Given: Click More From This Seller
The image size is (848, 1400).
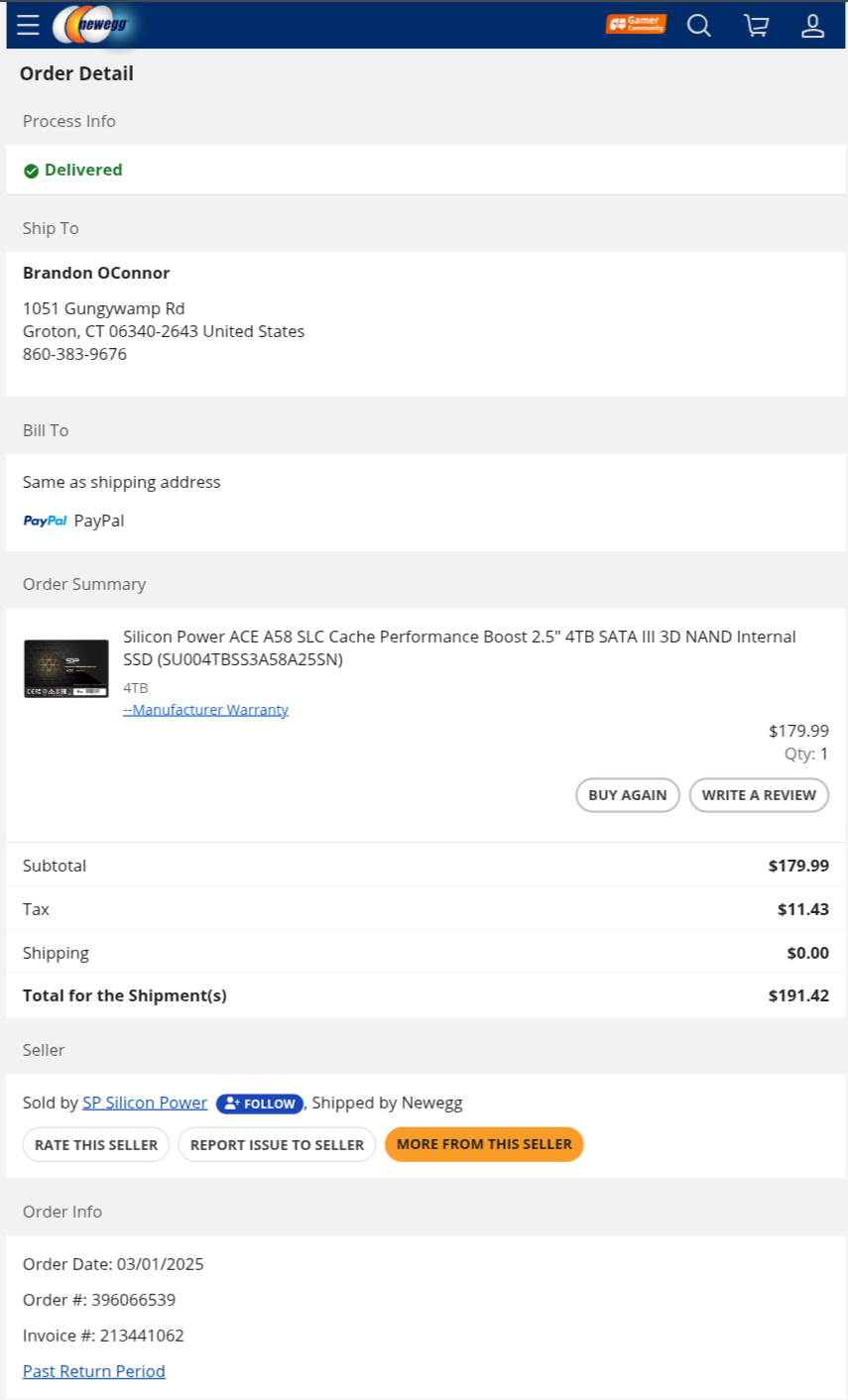Looking at the screenshot, I should [484, 1144].
